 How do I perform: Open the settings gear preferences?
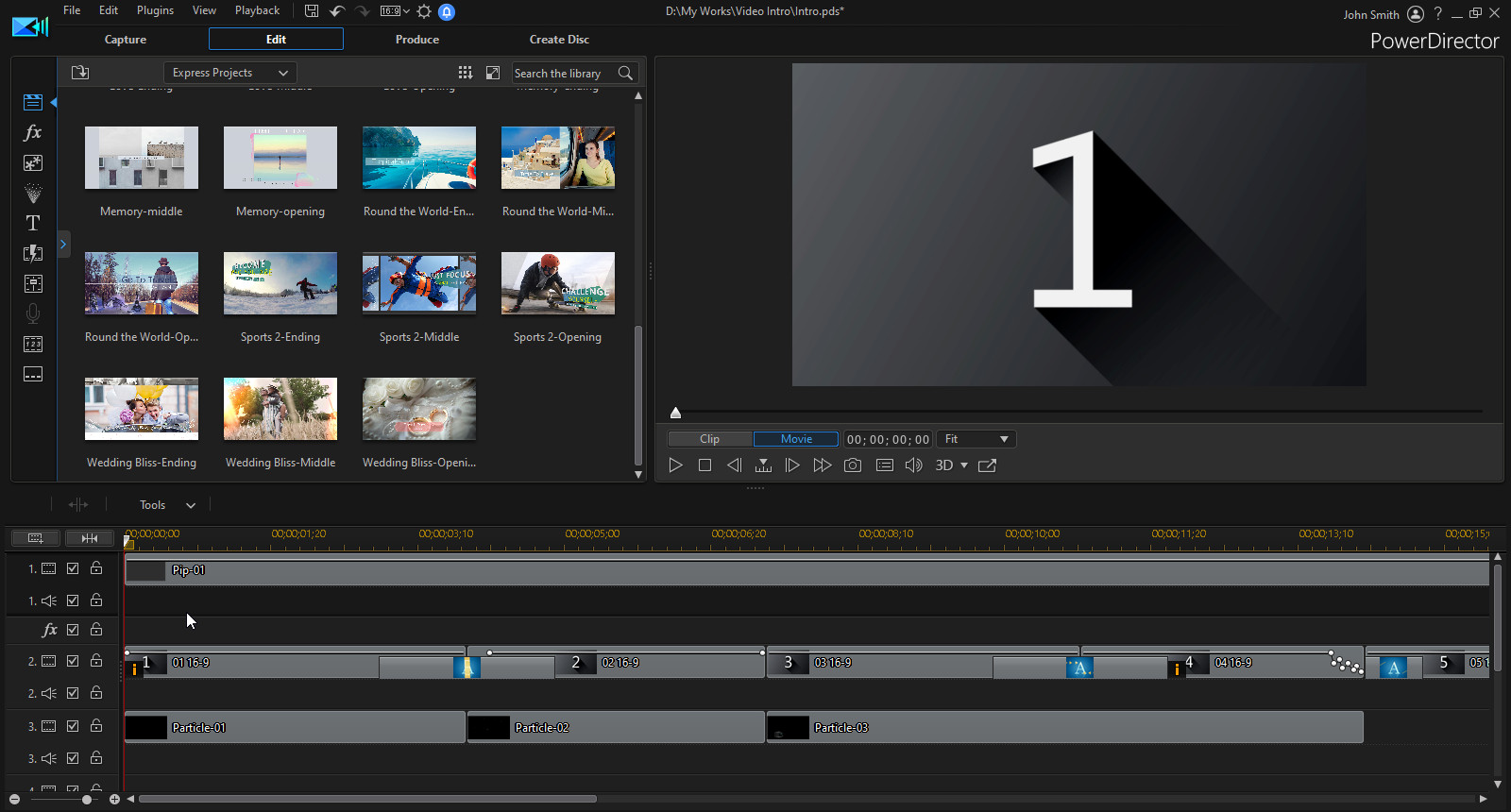(x=424, y=11)
